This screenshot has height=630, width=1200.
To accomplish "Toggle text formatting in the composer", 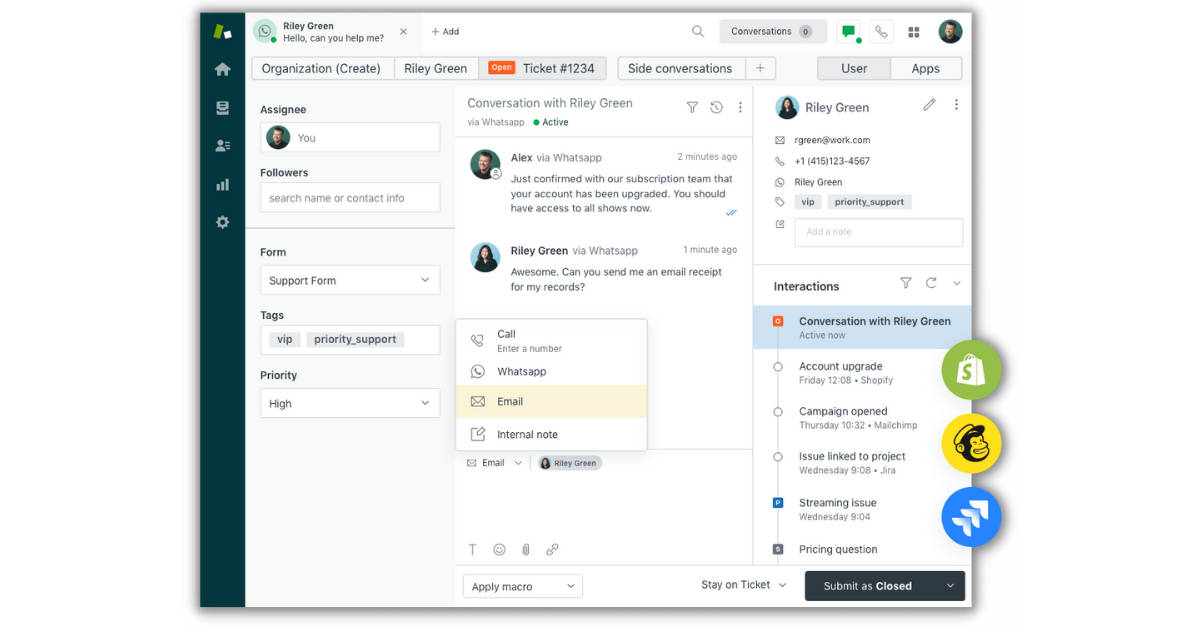I will click(x=472, y=549).
